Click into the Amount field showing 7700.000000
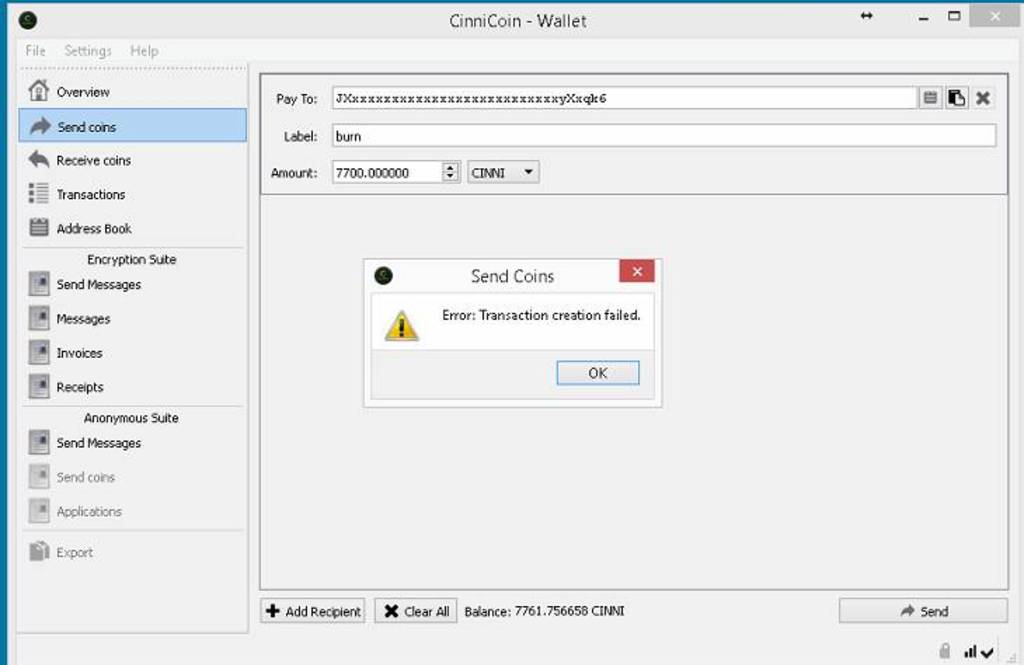The image size is (1024, 665). point(387,172)
